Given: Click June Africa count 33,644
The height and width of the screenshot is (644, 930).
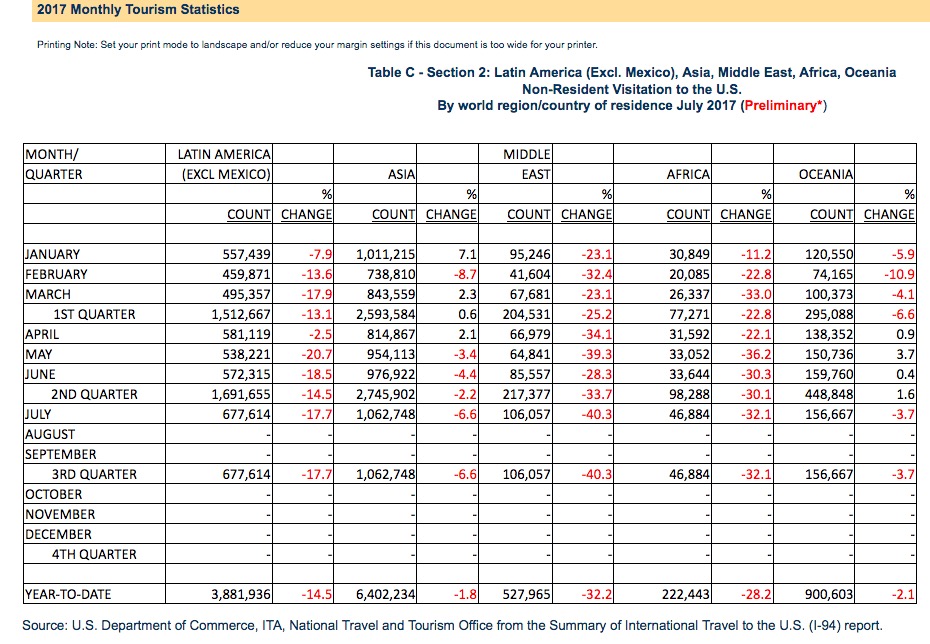Looking at the screenshot, I should click(x=689, y=375).
